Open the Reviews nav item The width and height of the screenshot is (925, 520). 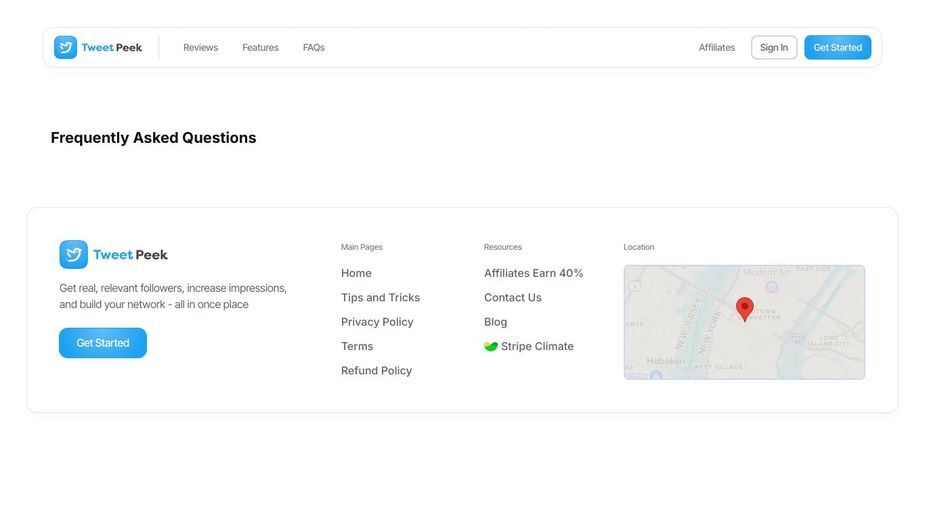201,47
